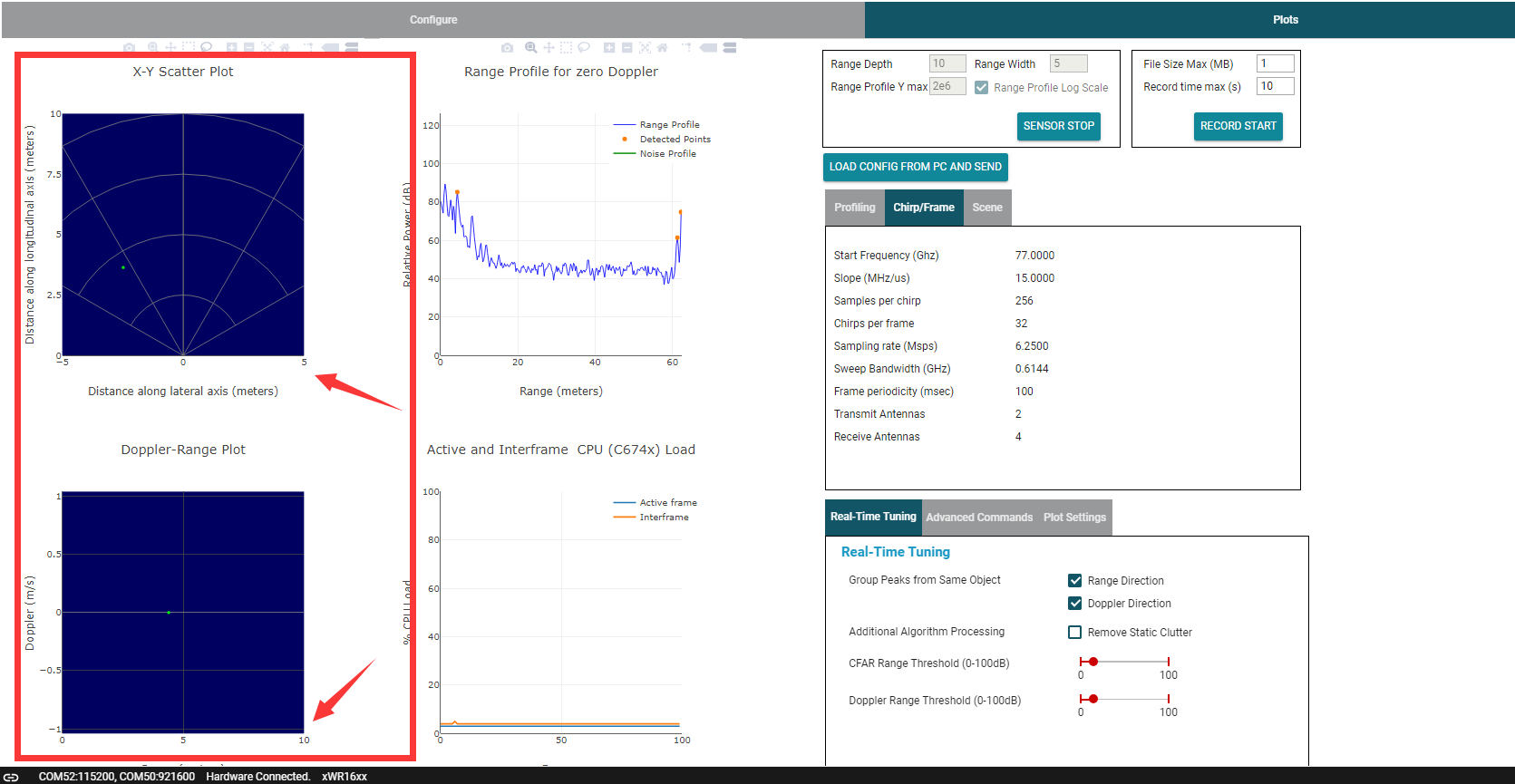
Task: Click the COM52:115200, COM50:921600 status text
Action: pos(117,777)
